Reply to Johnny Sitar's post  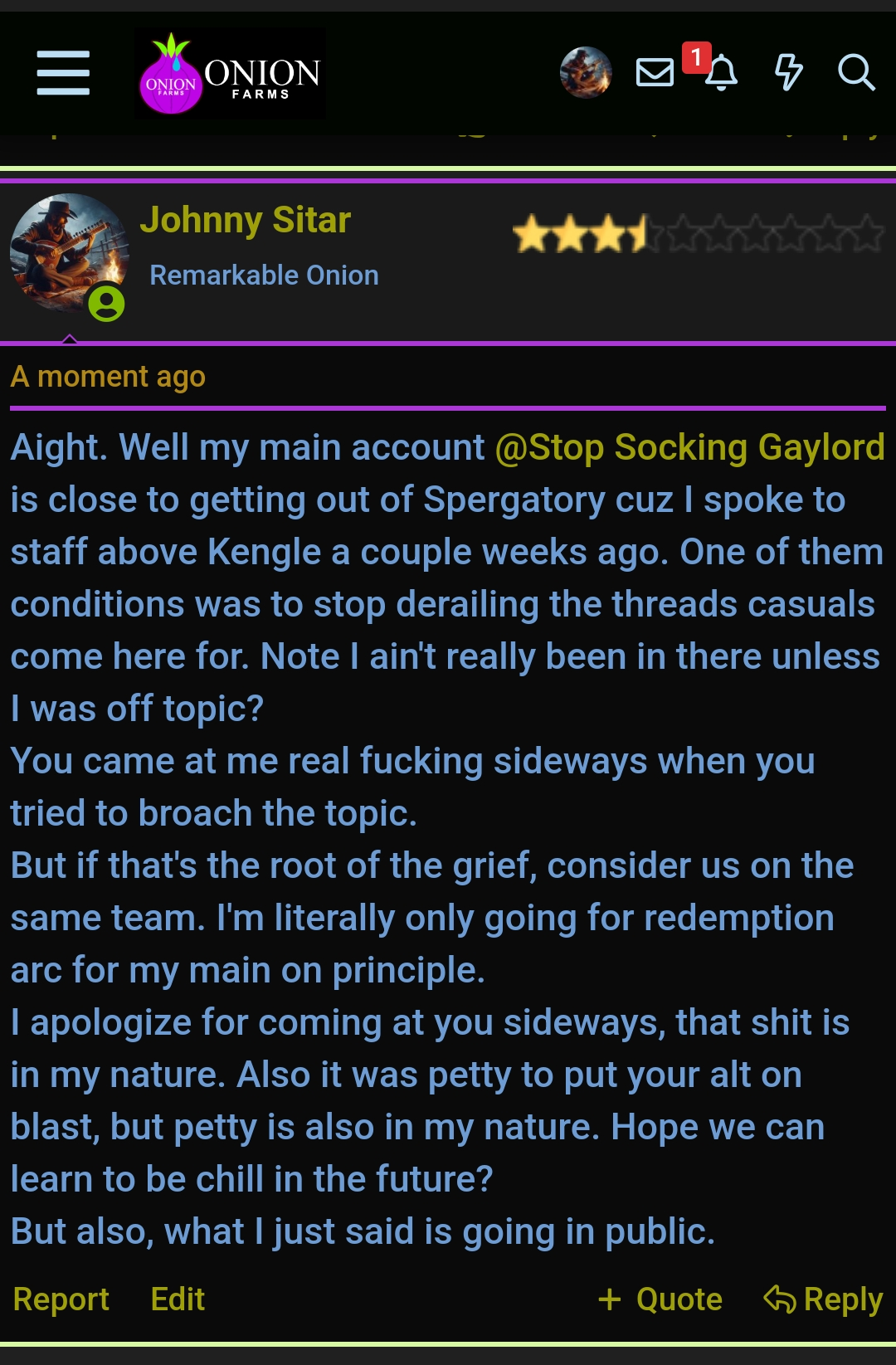pos(823,1299)
